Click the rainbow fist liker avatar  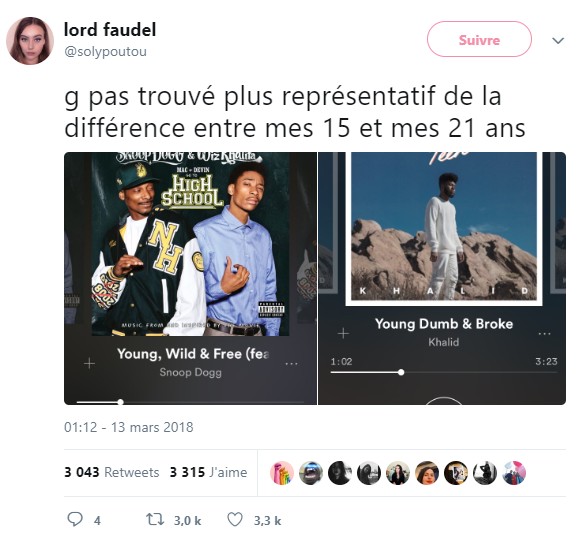click(282, 473)
